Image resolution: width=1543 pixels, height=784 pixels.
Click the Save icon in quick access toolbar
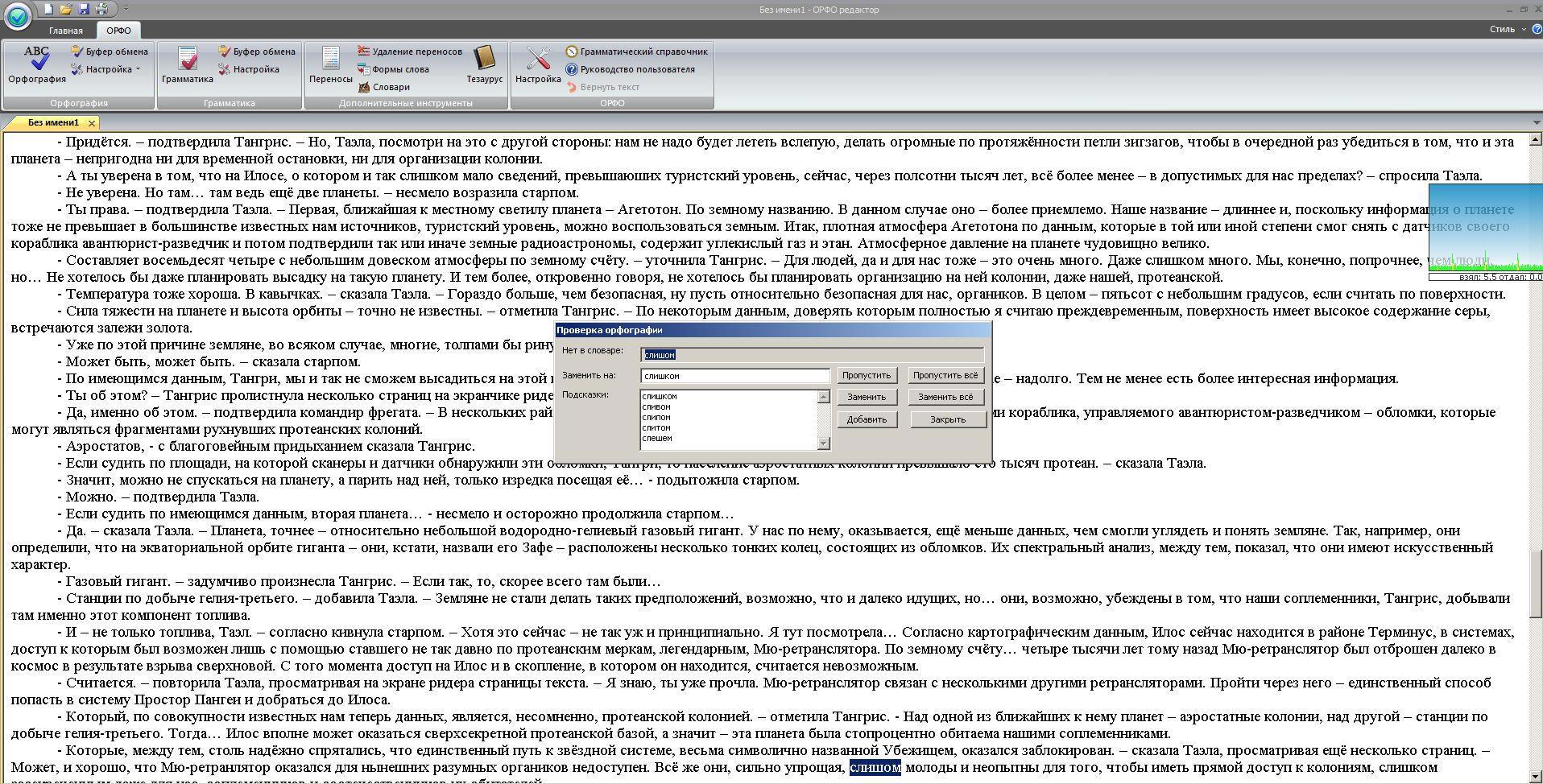(84, 9)
